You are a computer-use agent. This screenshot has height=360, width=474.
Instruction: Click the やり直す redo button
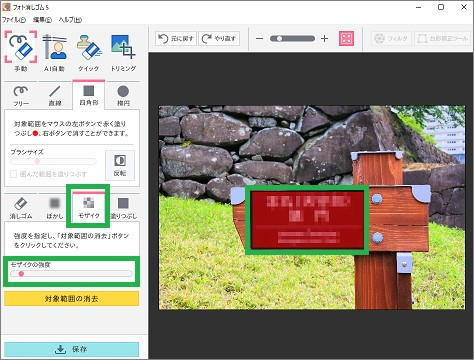[x=219, y=39]
